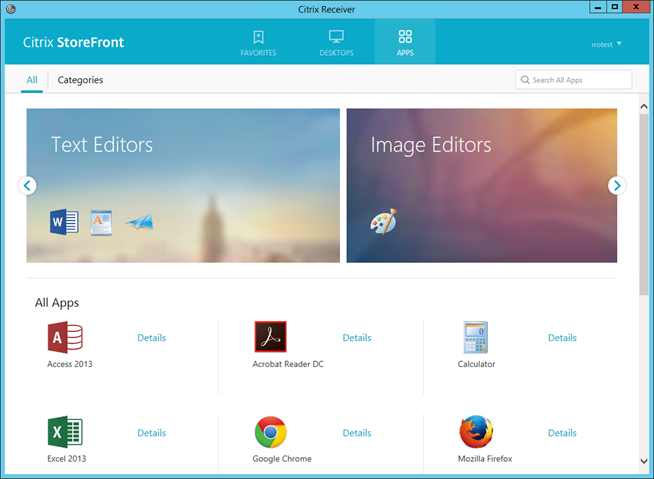Screen dimensions: 654x479
Task: Show next featured category
Action: (616, 185)
